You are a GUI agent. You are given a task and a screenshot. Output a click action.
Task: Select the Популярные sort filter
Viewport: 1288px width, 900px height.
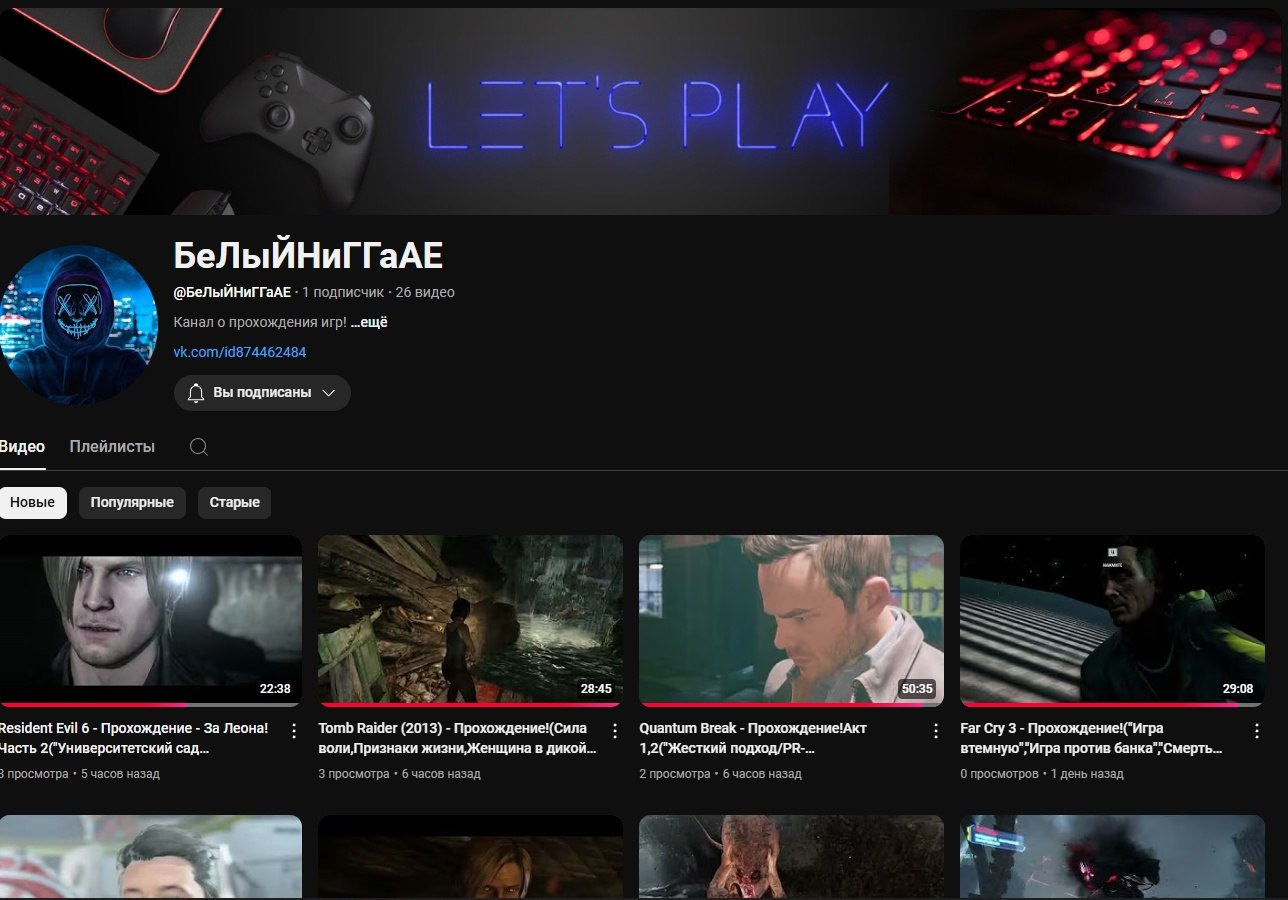pyautogui.click(x=132, y=502)
